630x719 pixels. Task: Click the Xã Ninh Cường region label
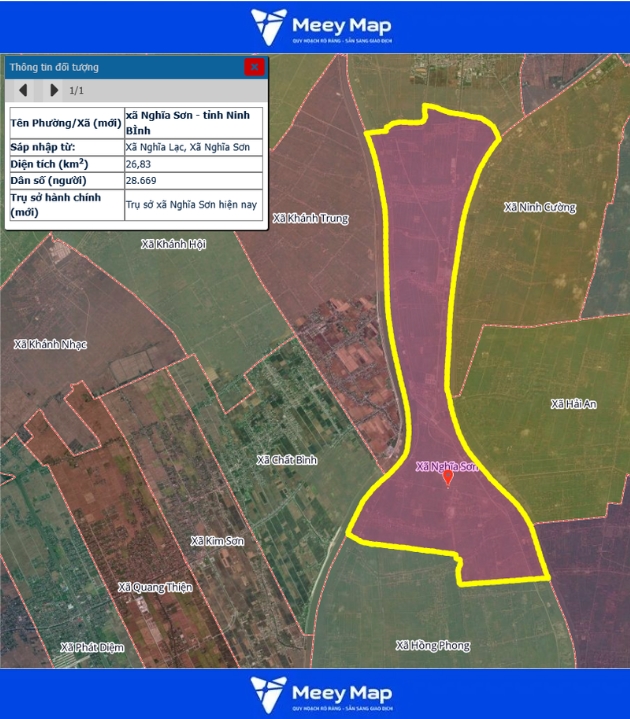coord(540,208)
